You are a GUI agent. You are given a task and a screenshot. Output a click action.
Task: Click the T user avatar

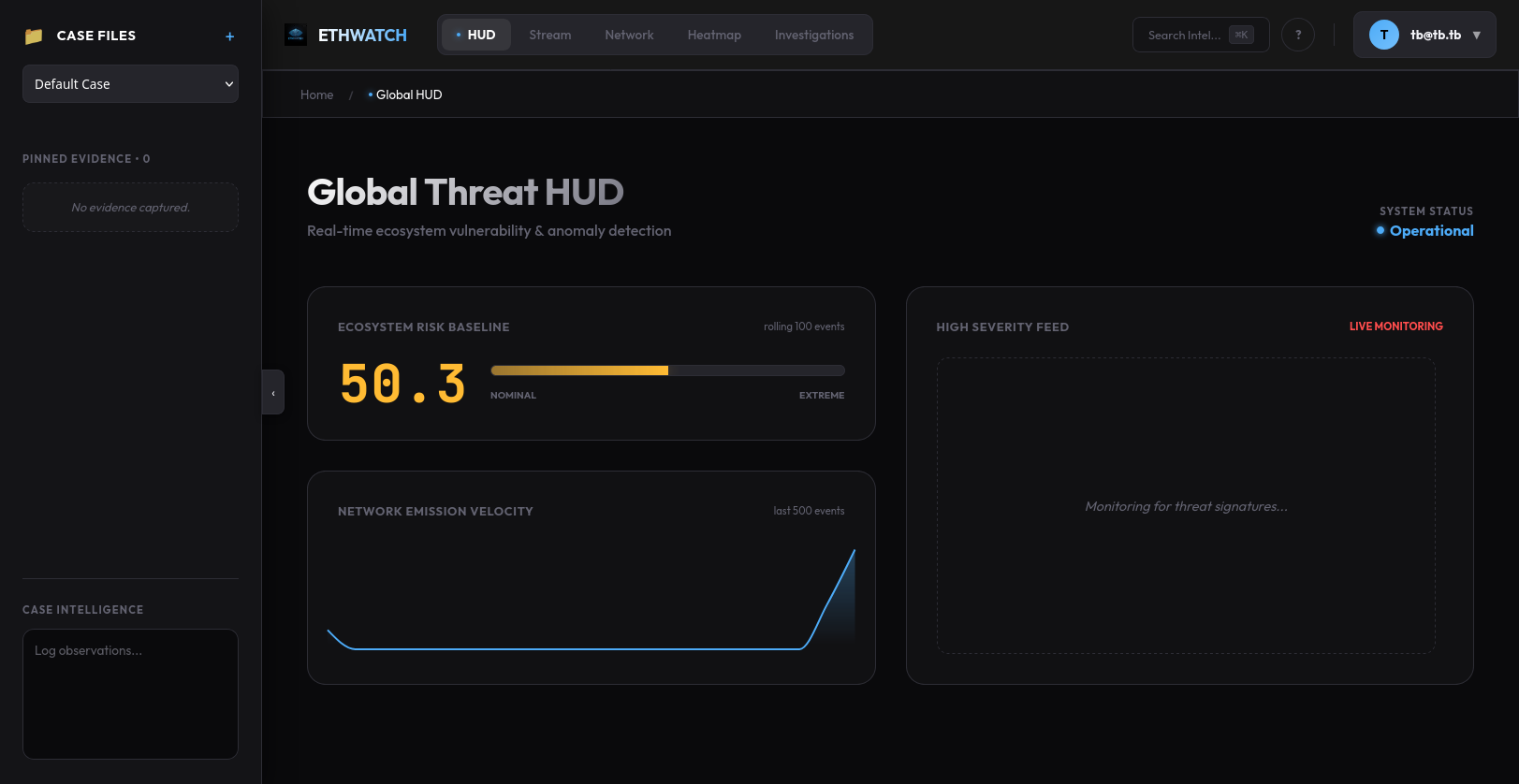click(x=1384, y=35)
